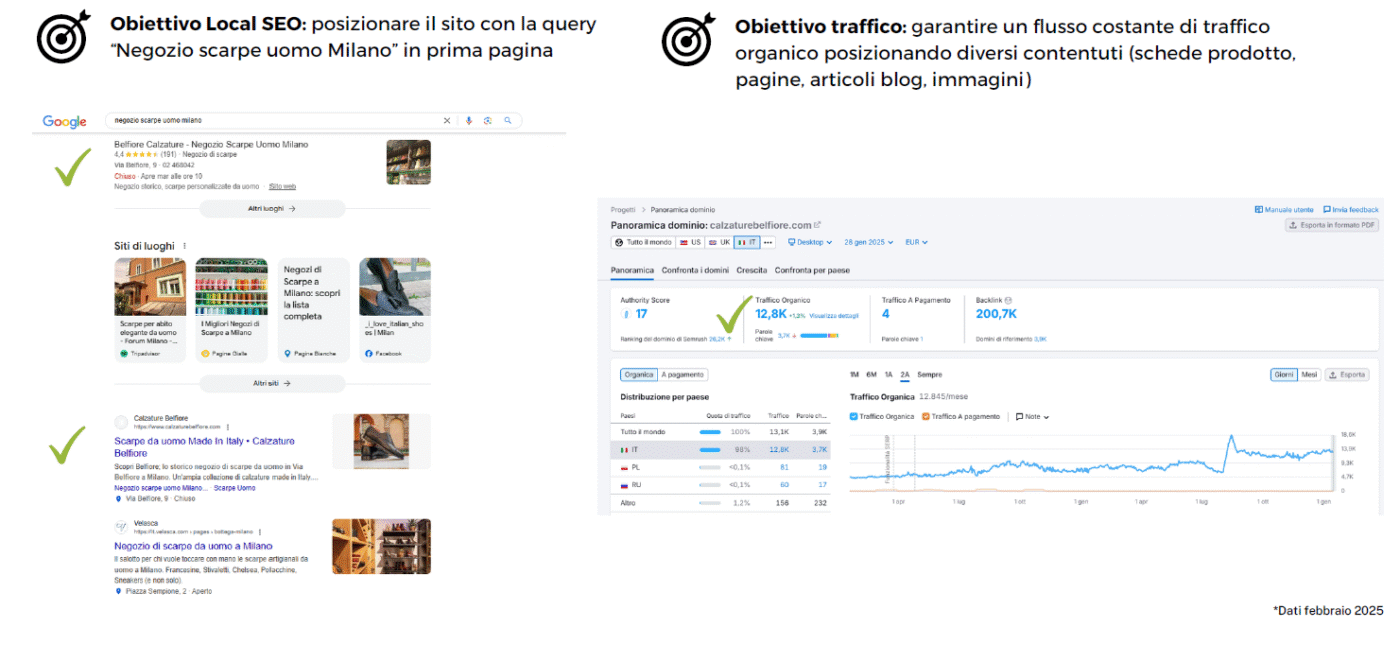1400x645 pixels.
Task: Open the 'Confronta i domini' tab
Action: pos(696,270)
